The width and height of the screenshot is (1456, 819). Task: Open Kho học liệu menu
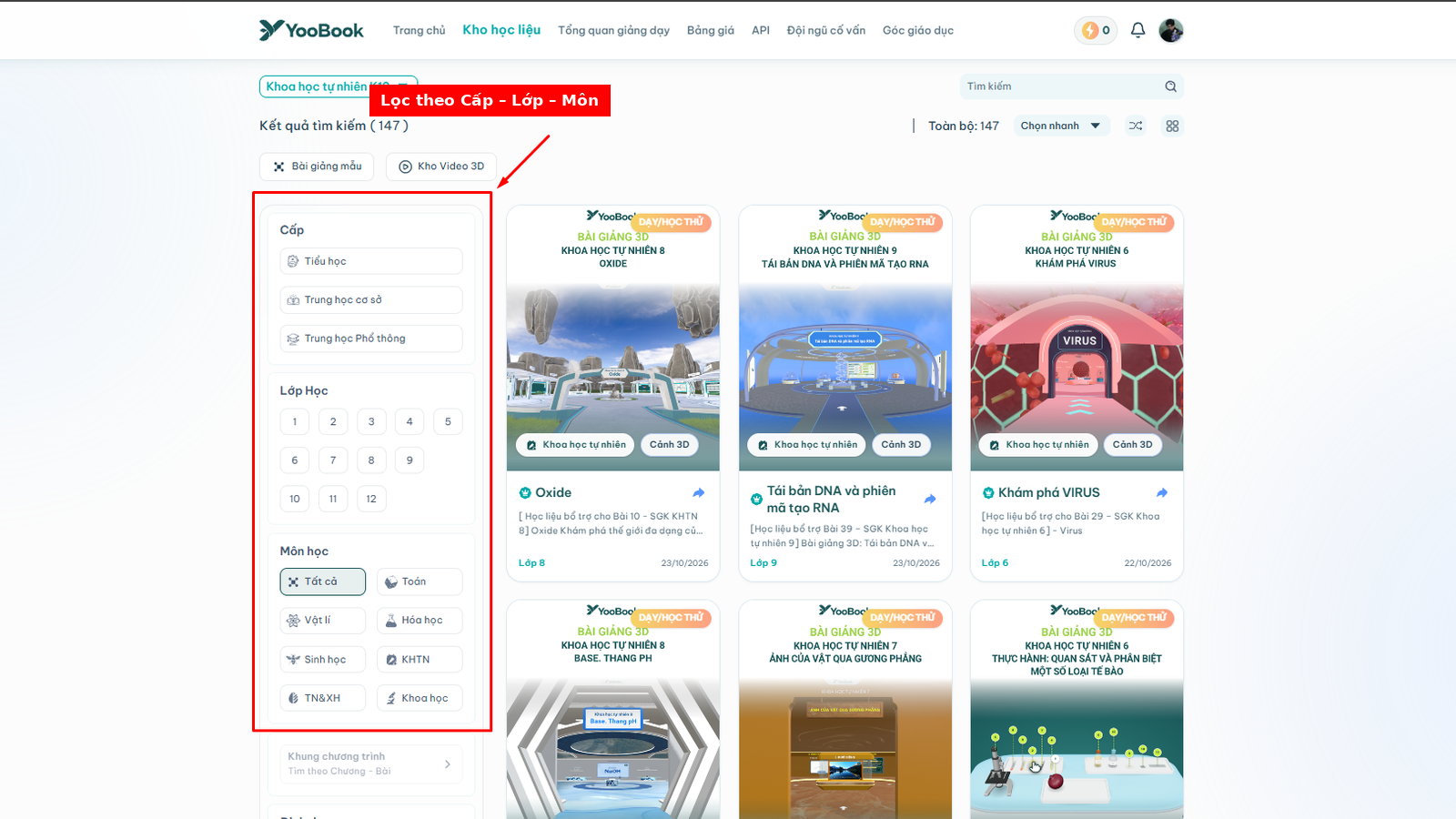tap(501, 30)
